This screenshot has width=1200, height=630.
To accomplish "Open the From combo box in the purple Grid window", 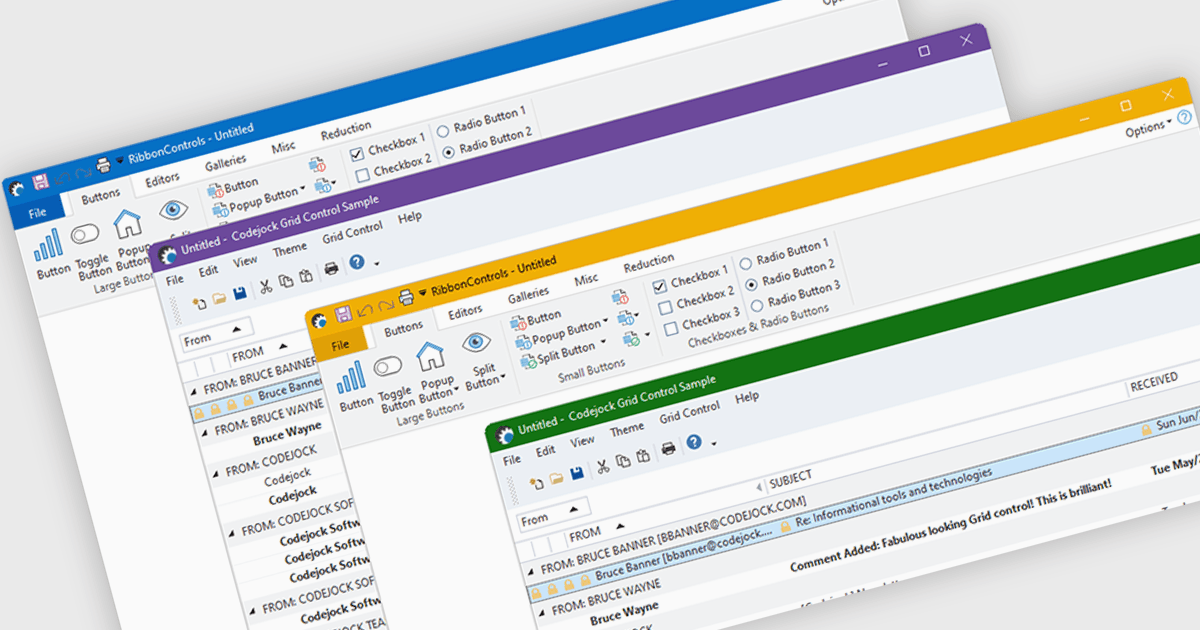I will pyautogui.click(x=217, y=334).
